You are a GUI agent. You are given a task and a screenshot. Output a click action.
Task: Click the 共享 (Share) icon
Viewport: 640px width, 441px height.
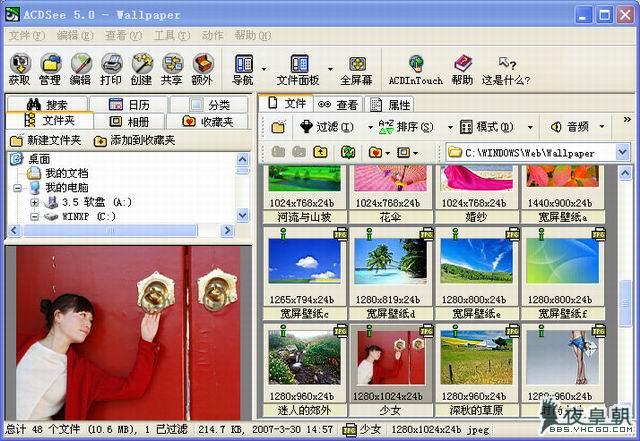(x=172, y=69)
